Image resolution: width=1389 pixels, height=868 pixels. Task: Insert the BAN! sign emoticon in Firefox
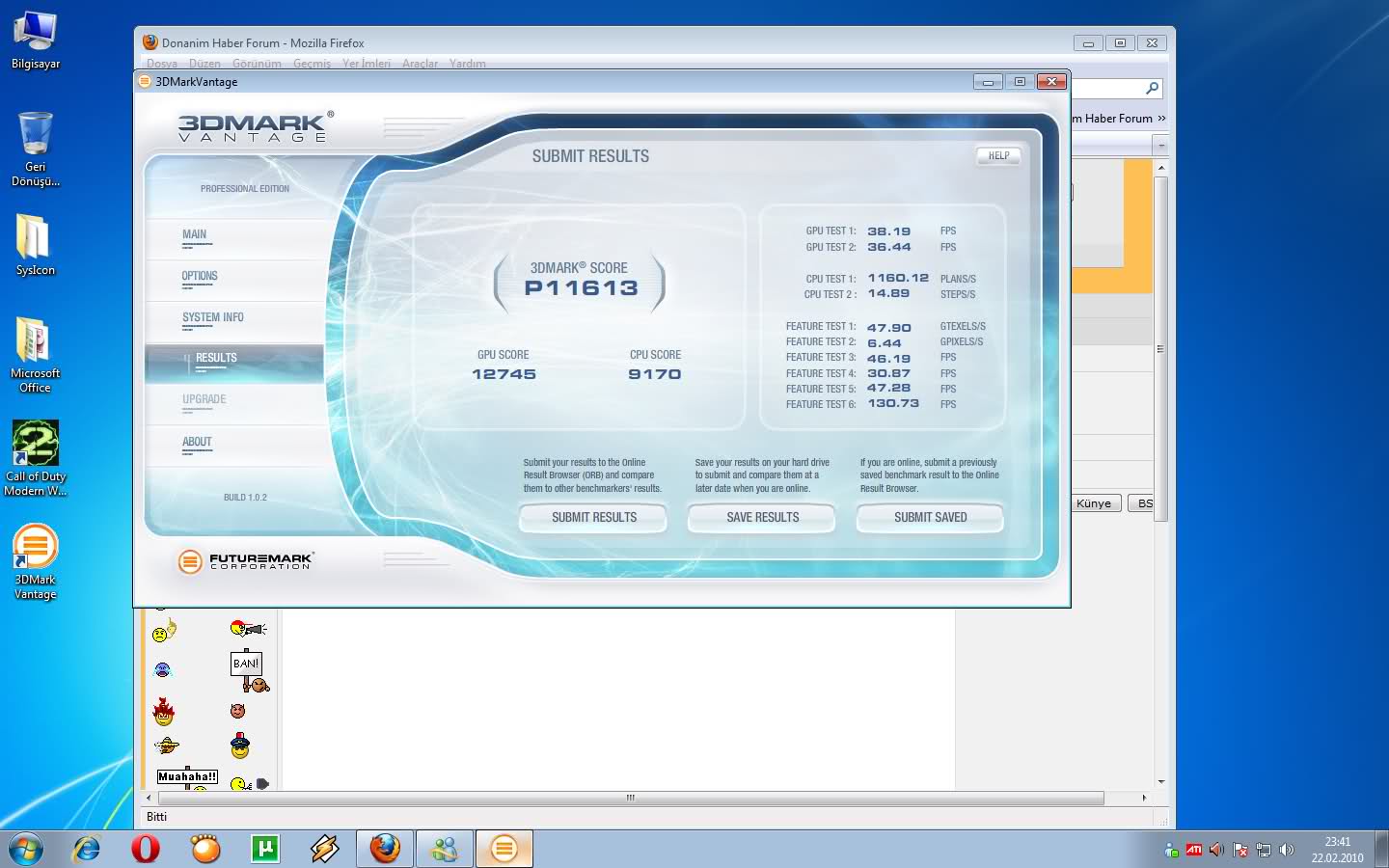click(x=249, y=672)
